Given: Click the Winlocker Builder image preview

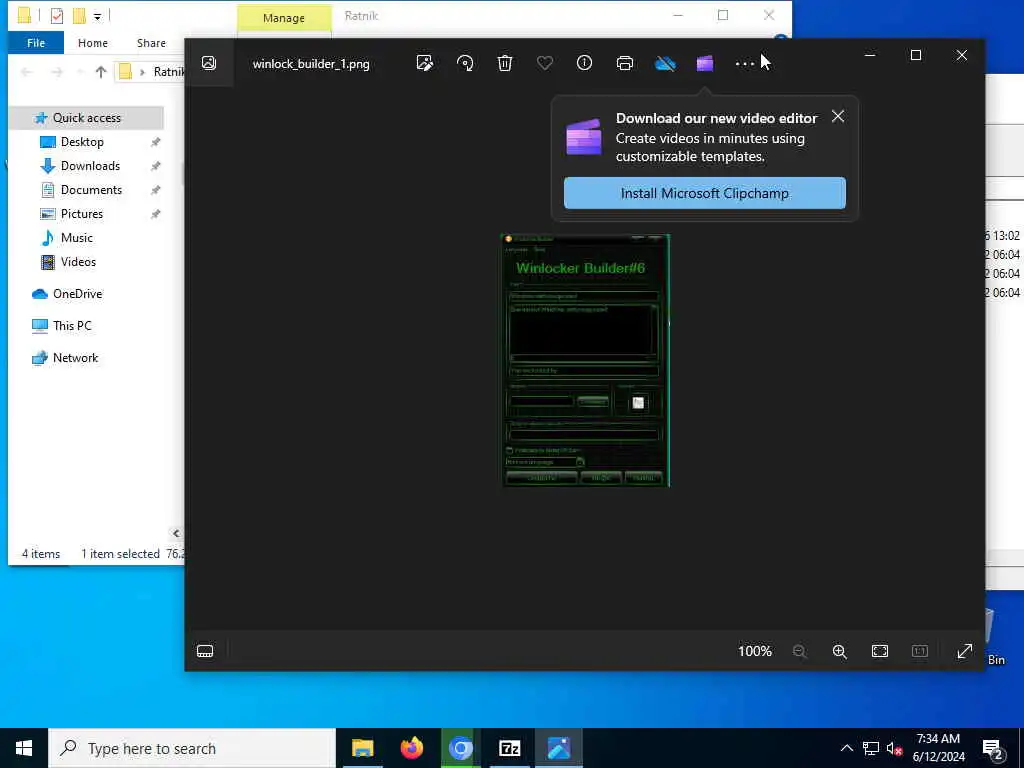Looking at the screenshot, I should [586, 360].
